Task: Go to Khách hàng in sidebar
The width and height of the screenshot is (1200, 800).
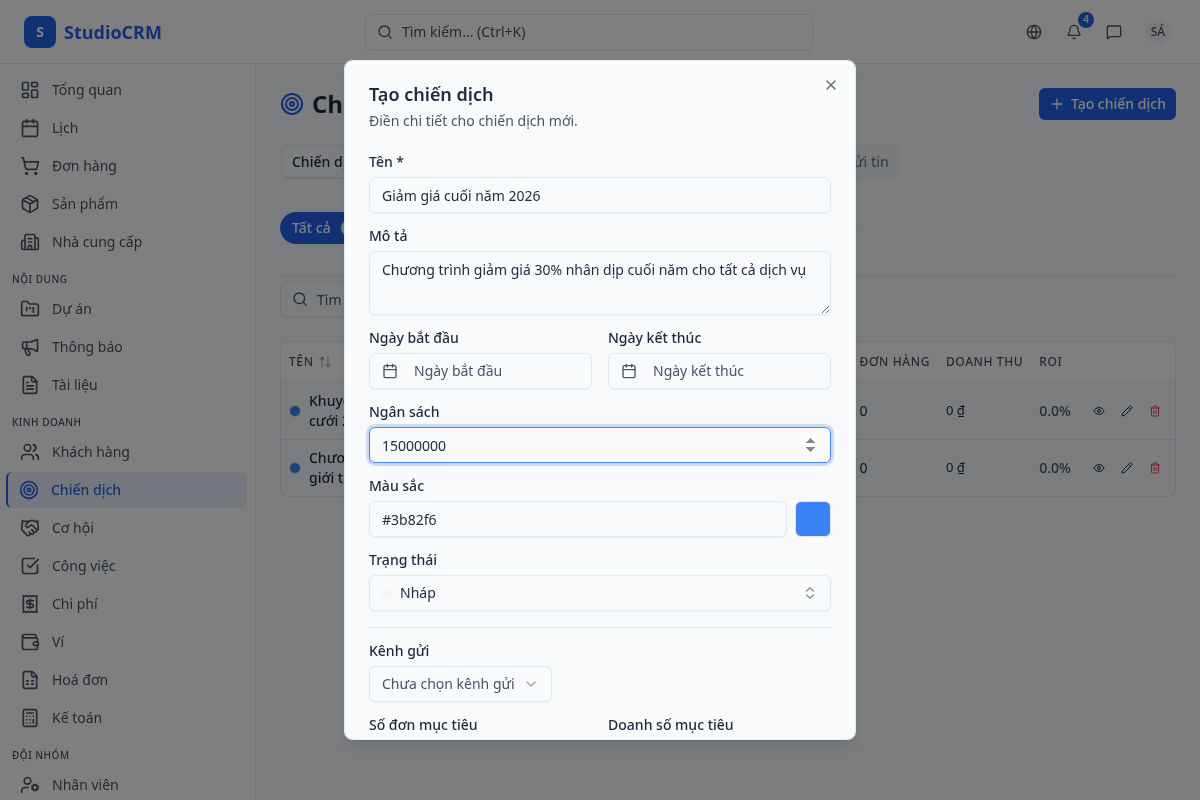Action: (91, 452)
